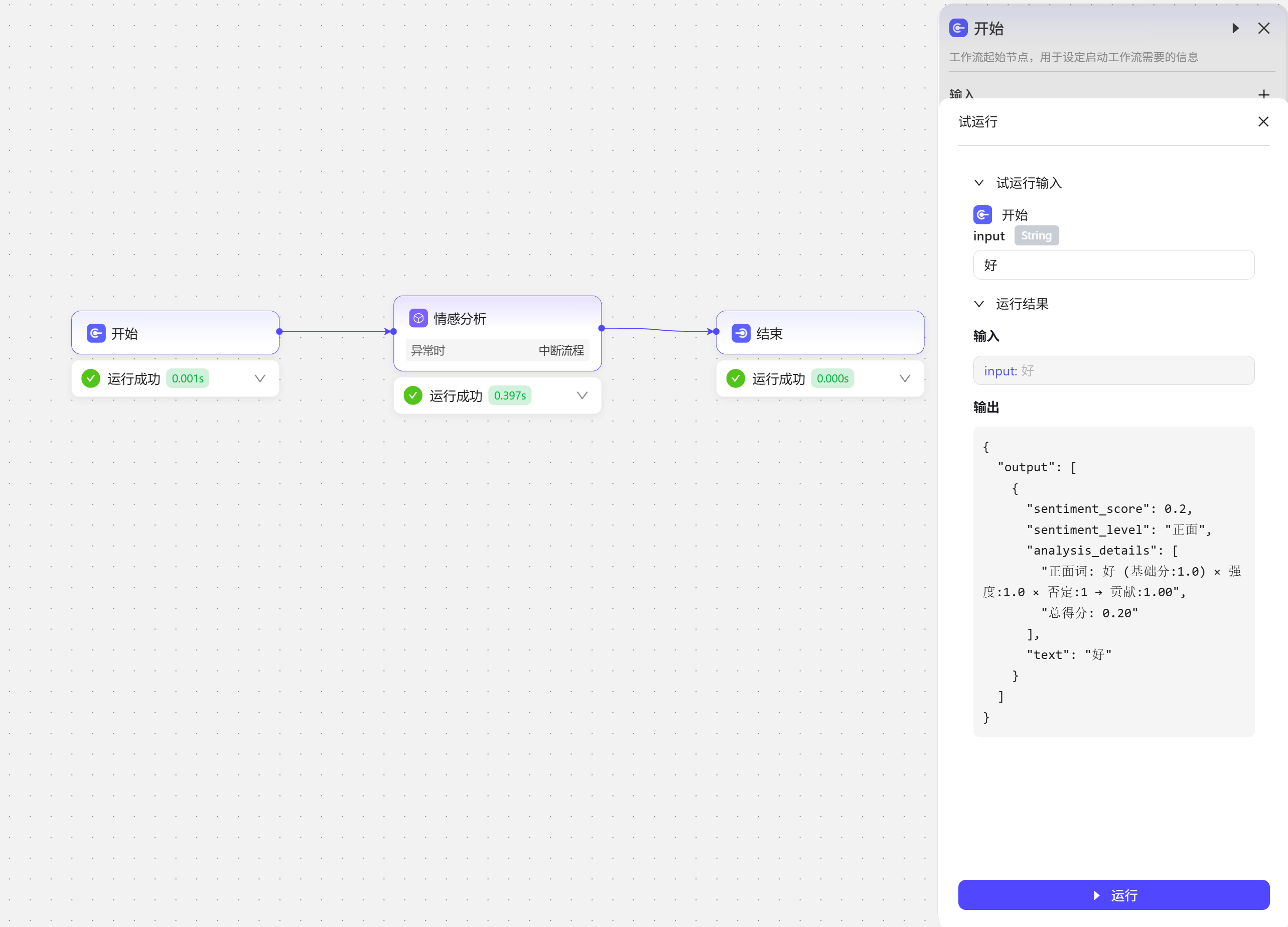Viewport: 1288px width, 927px height.
Task: Collapse the 运行结果 section
Action: 979,304
